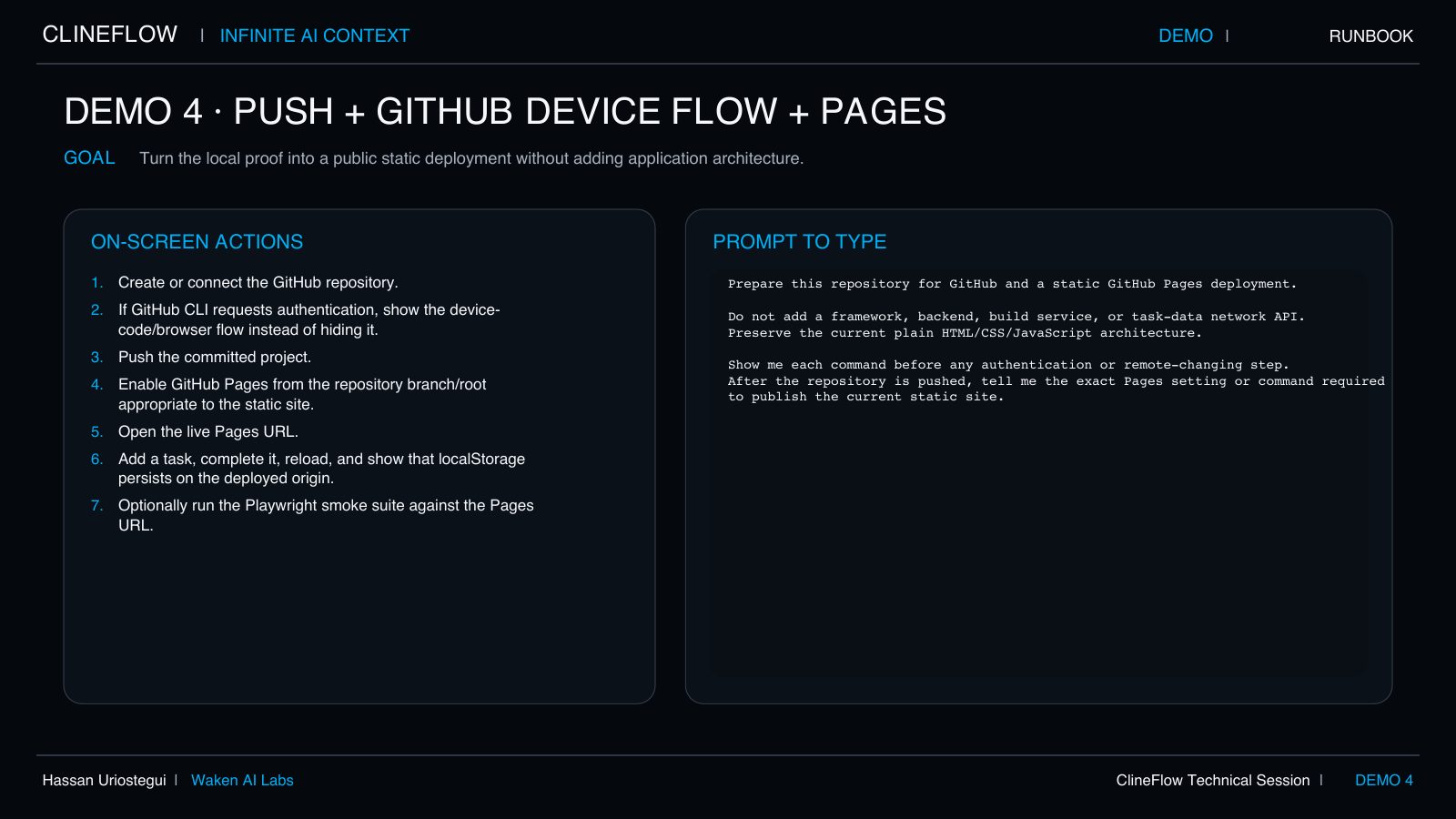Click the slide title DEMO 4 · PUSH + GITHUB DEVICE FLOW + PAGES
Image resolution: width=1456 pixels, height=819 pixels.
[505, 111]
